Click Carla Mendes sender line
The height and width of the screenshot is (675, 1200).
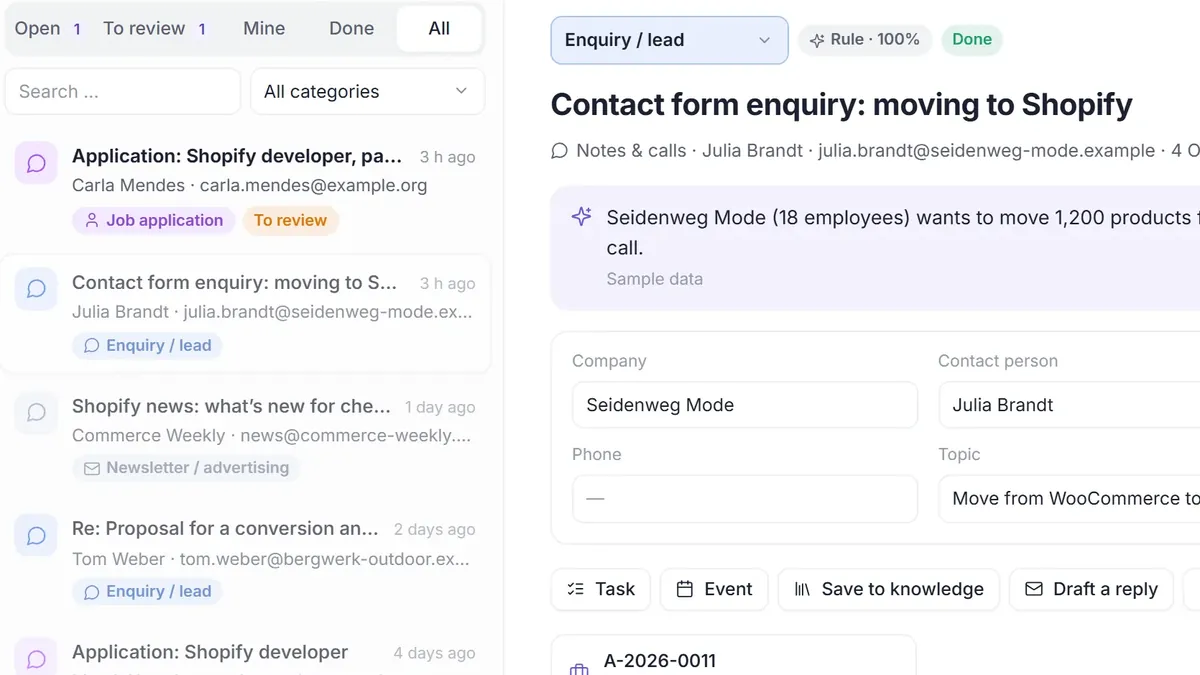[249, 185]
